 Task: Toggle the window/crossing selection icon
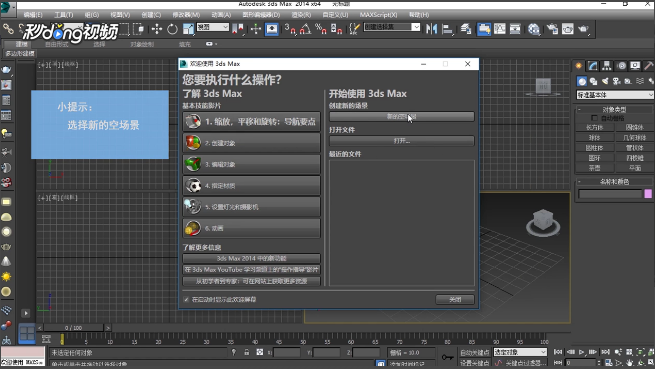click(x=139, y=29)
